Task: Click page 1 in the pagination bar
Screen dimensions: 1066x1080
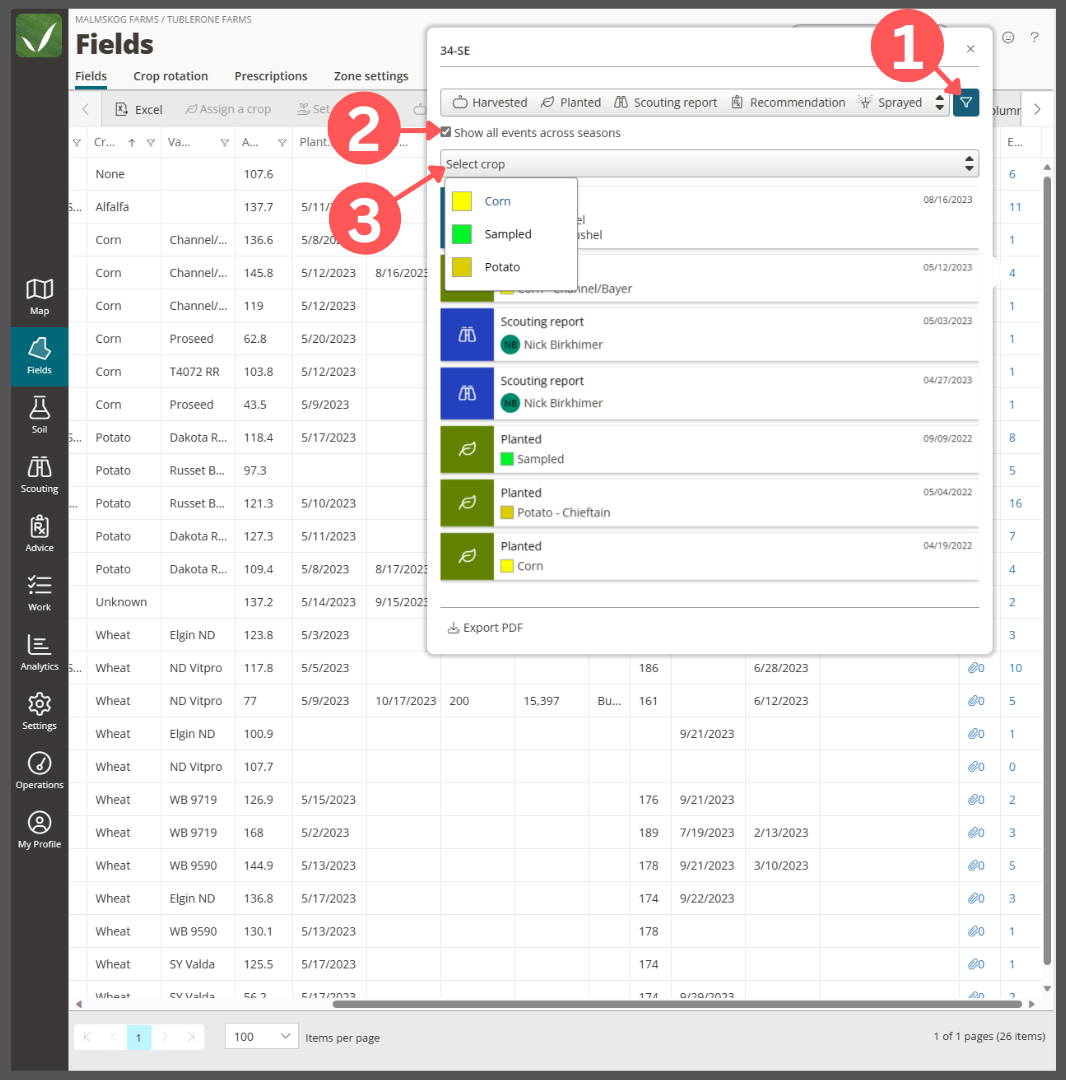Action: pos(139,1037)
